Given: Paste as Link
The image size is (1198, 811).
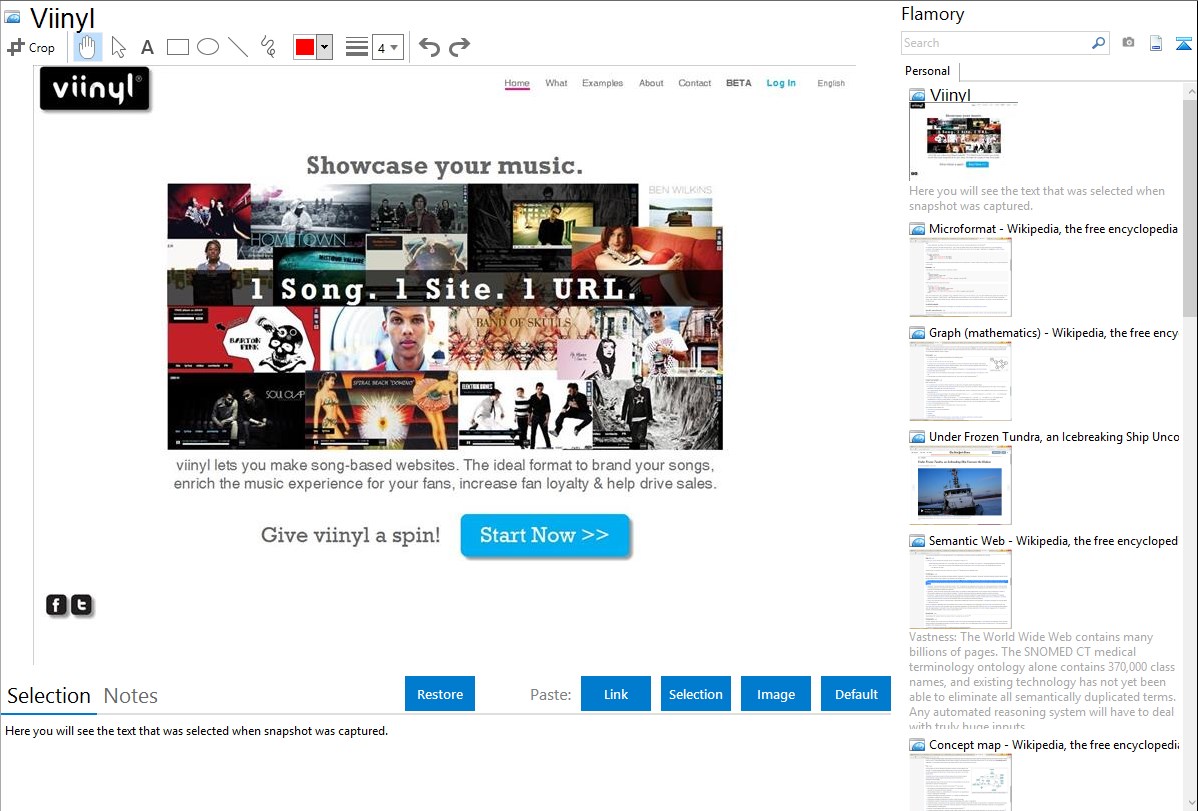Looking at the screenshot, I should (x=616, y=694).
